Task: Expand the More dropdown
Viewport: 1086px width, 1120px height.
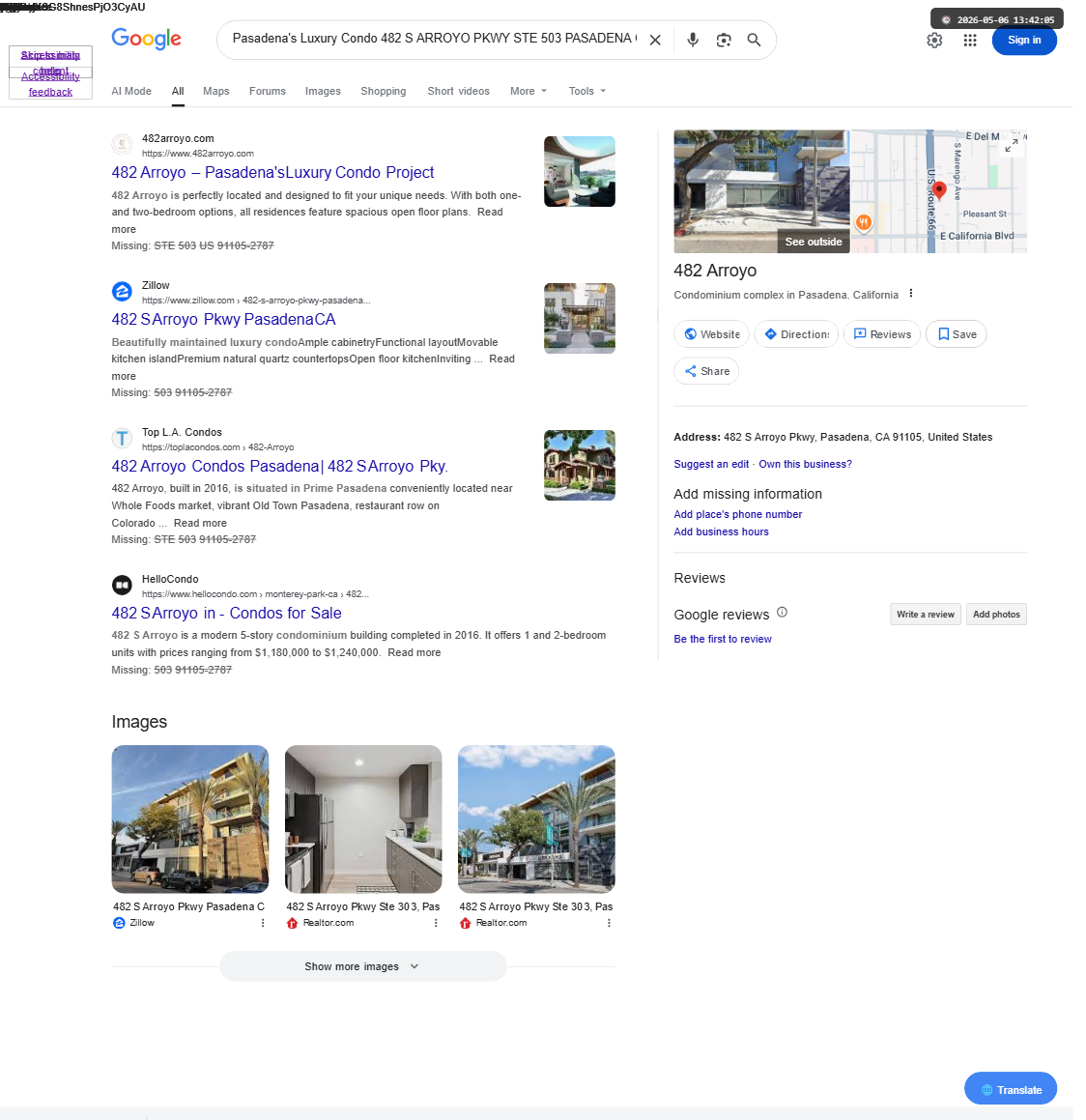Action: pyautogui.click(x=529, y=91)
